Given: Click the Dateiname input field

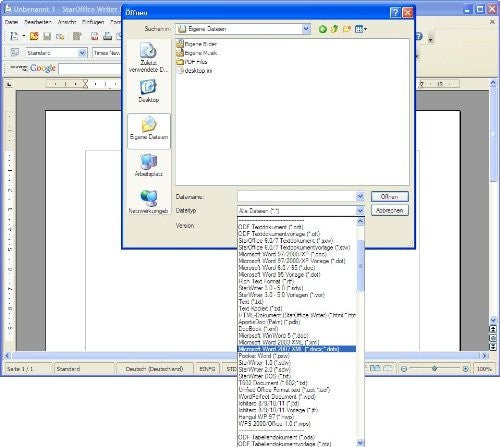Looking at the screenshot, I should point(297,197).
